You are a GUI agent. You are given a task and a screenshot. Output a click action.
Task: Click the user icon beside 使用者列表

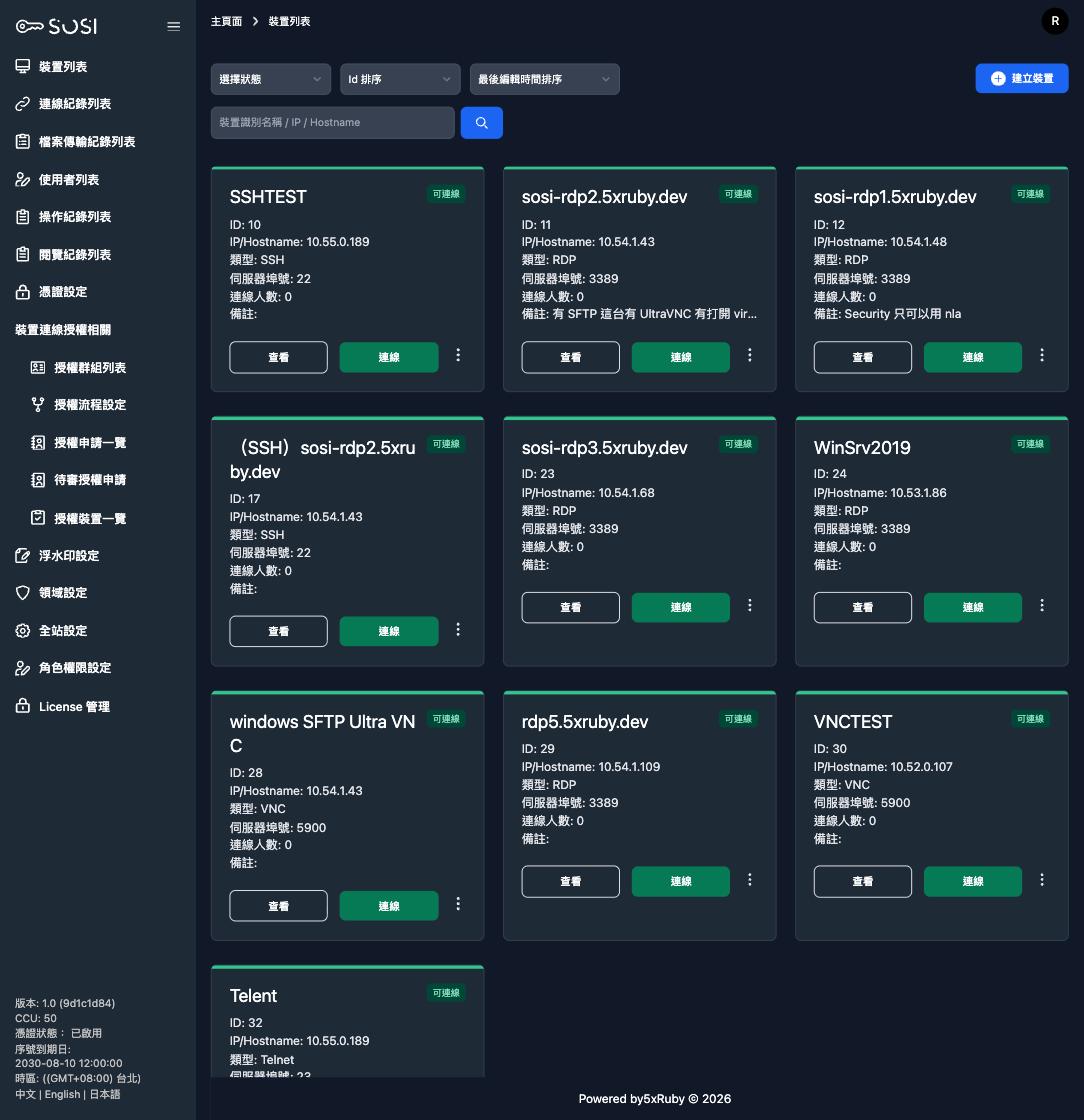[x=23, y=179]
